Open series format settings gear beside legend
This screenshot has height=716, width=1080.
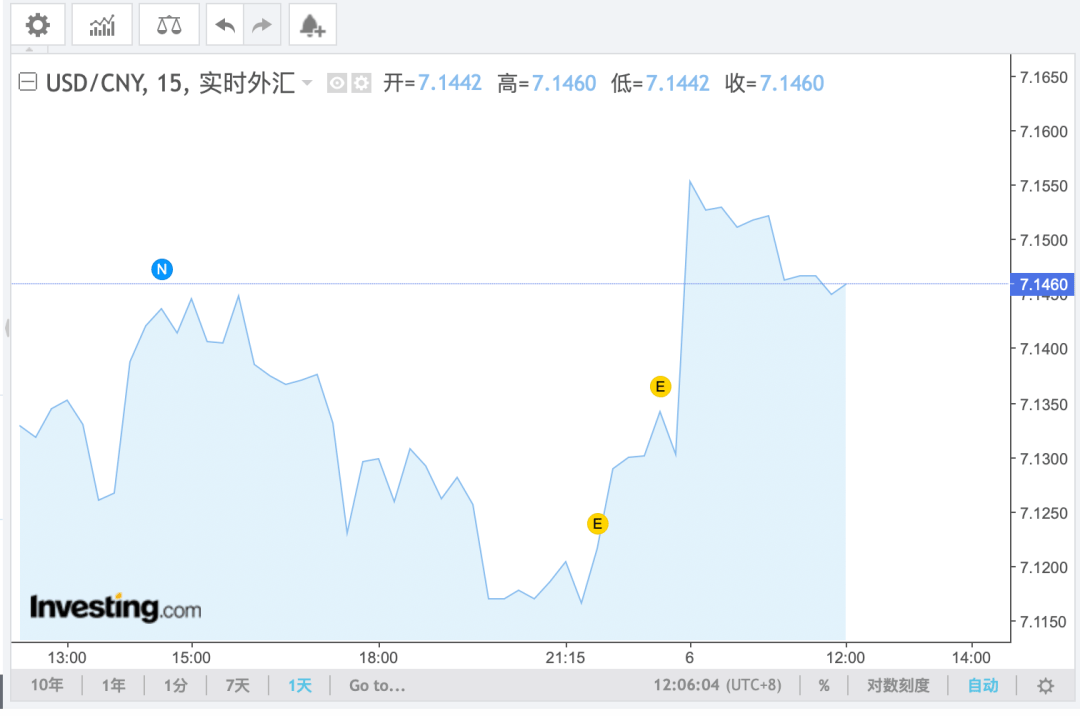[361, 83]
